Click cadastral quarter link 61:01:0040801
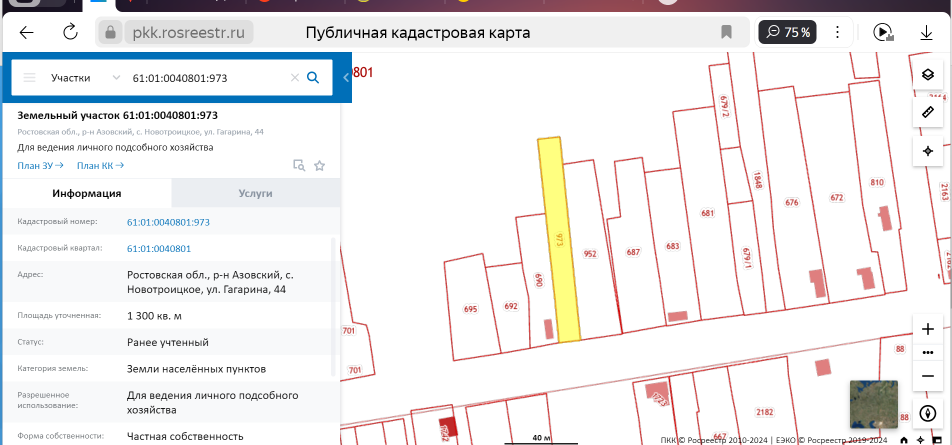This screenshot has width=952, height=445. pos(159,248)
